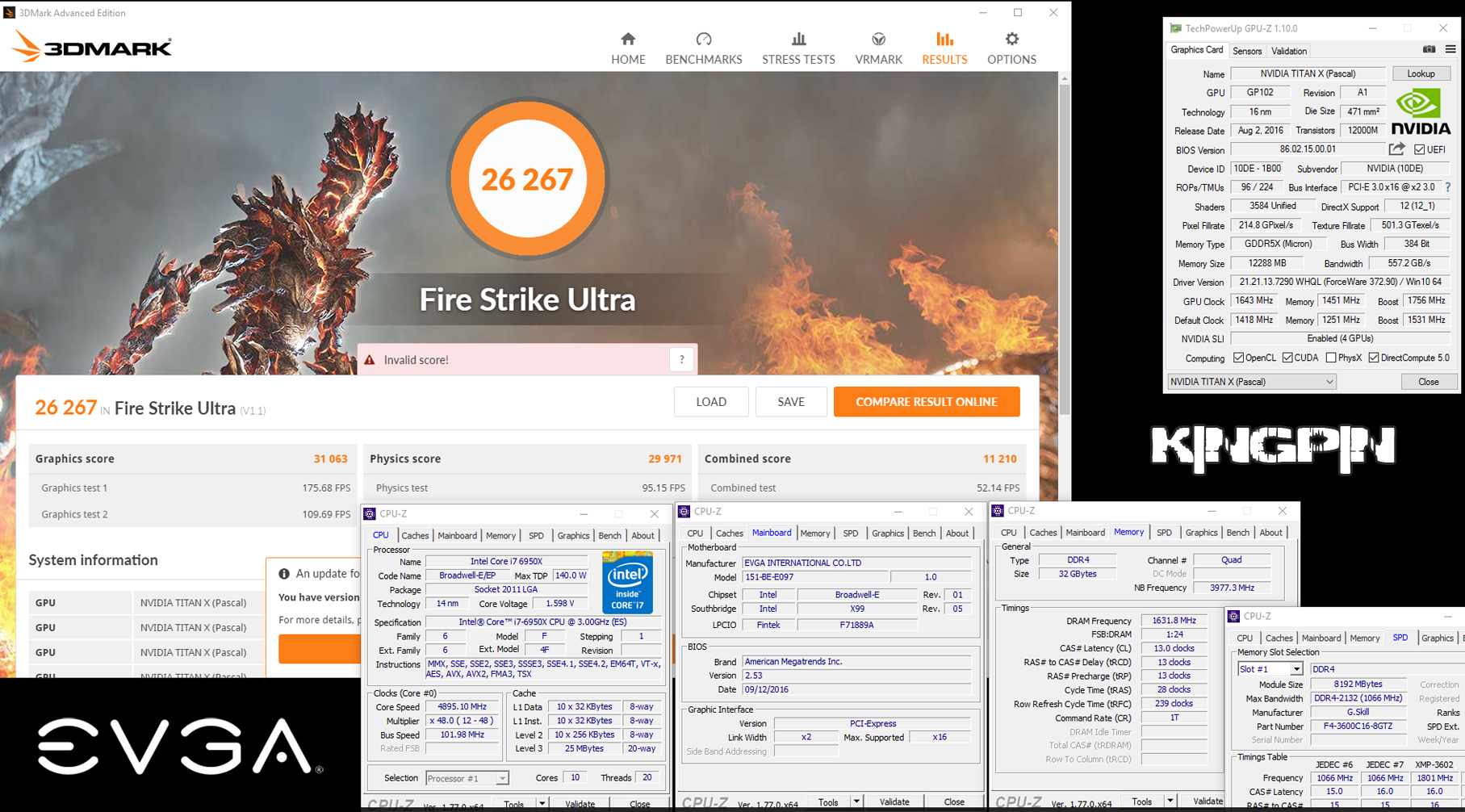Viewport: 1465px width, 812px height.
Task: Click the Combined score value 11 210
Action: (x=999, y=458)
